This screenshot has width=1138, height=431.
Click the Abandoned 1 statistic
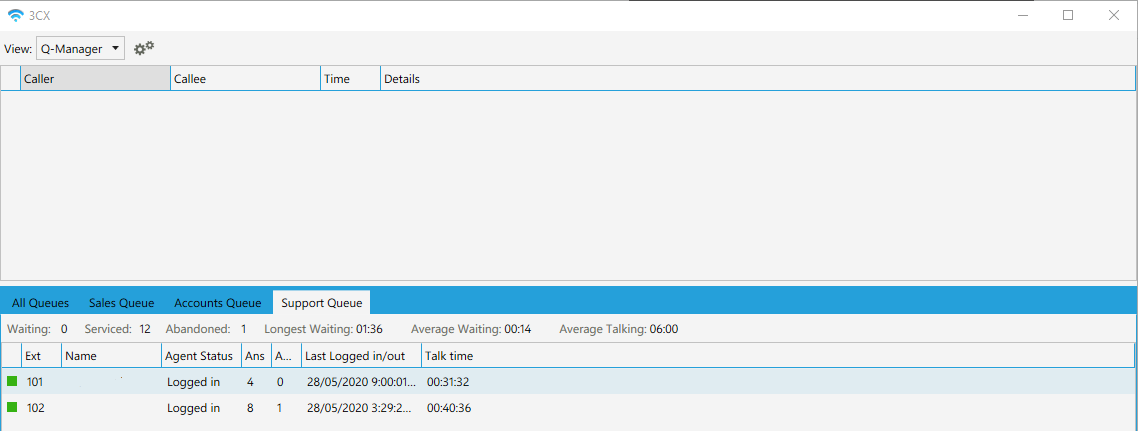click(206, 329)
